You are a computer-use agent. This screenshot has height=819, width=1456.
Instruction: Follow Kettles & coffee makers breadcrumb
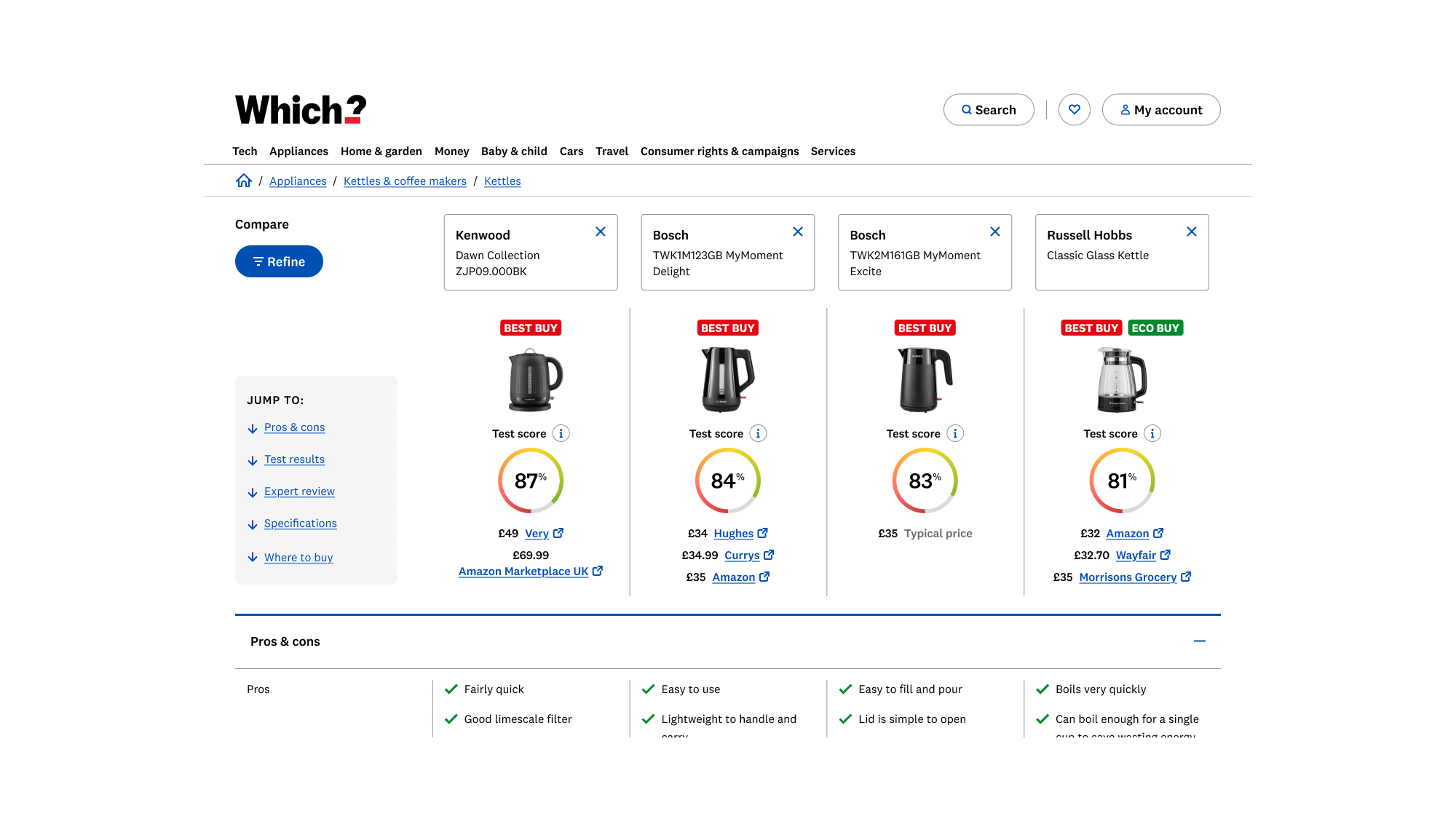pos(405,181)
